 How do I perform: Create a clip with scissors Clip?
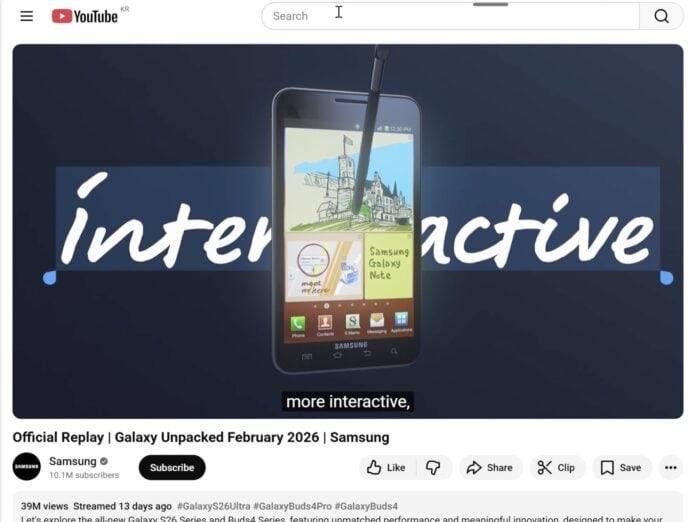click(557, 468)
